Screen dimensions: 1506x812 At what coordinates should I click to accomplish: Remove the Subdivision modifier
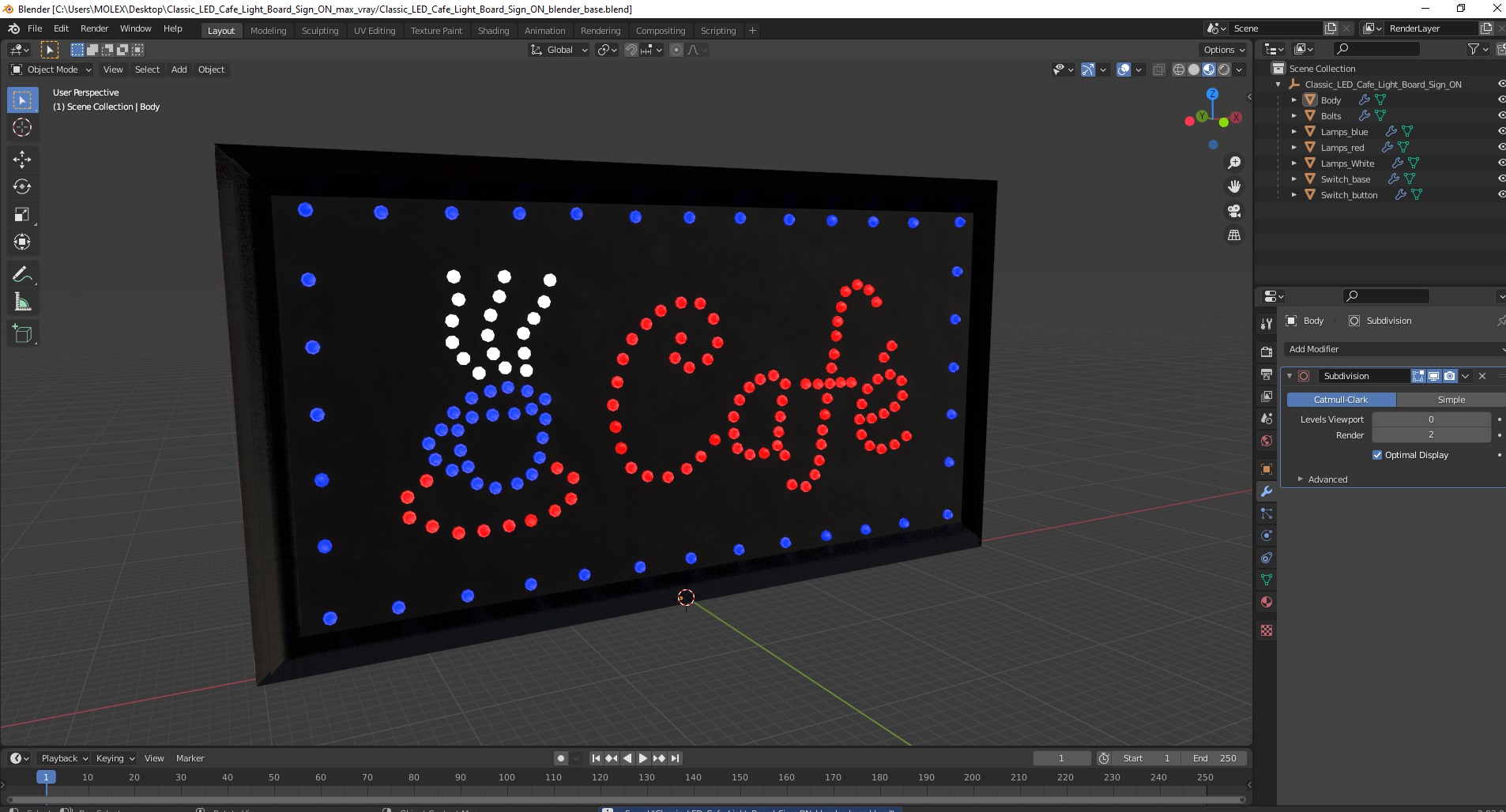tap(1482, 376)
